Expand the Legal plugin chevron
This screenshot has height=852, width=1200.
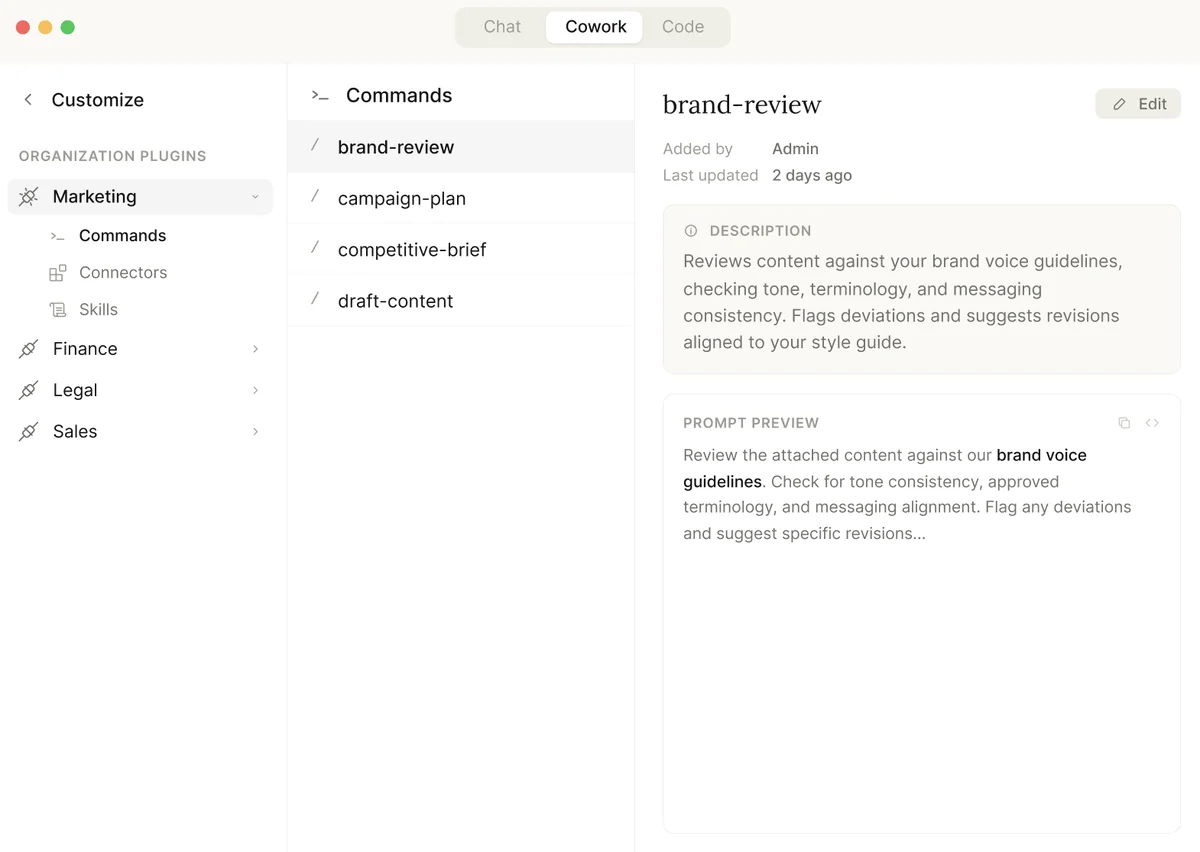tap(255, 390)
